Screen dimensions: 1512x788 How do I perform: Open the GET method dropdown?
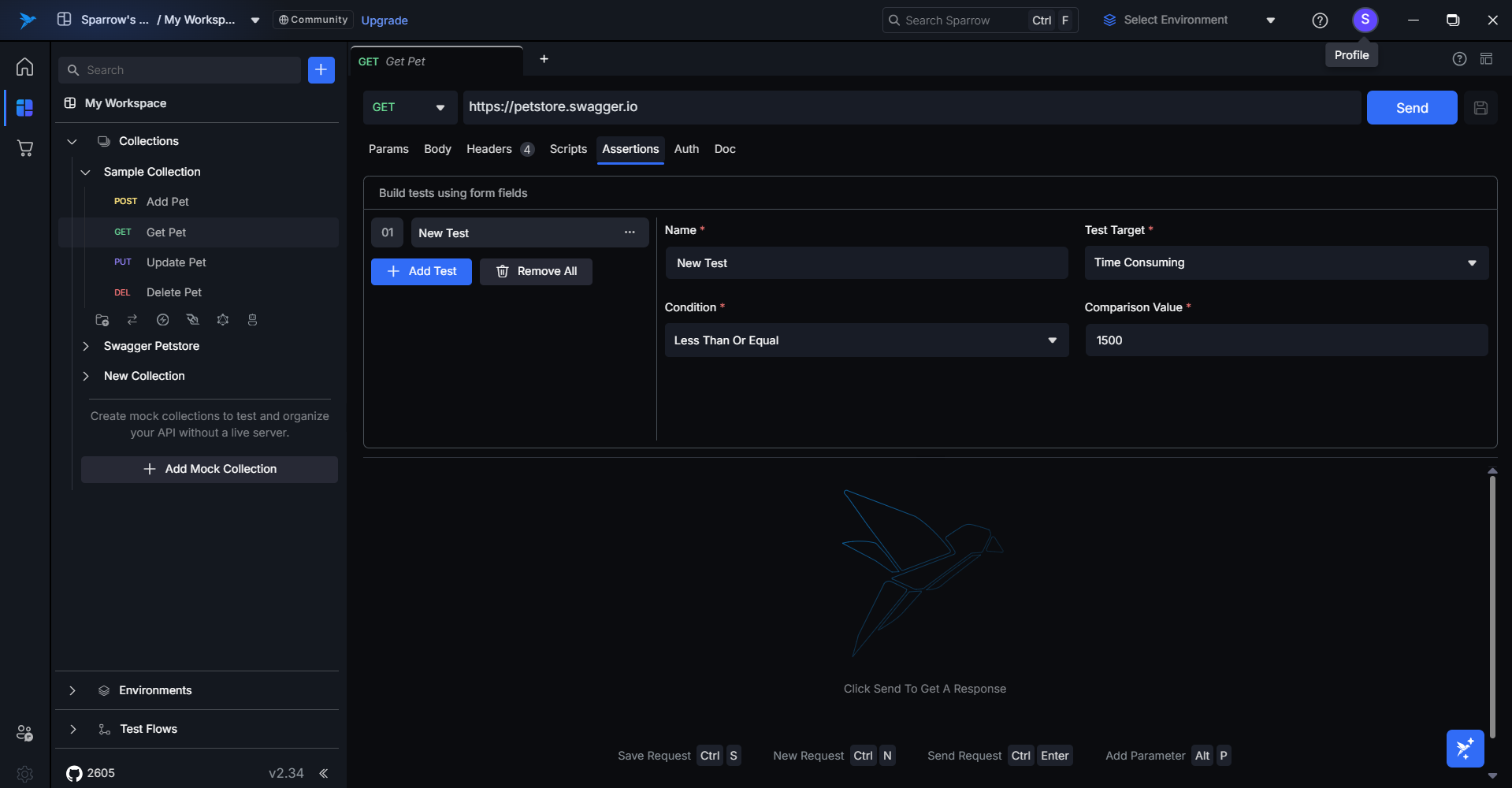pyautogui.click(x=410, y=108)
